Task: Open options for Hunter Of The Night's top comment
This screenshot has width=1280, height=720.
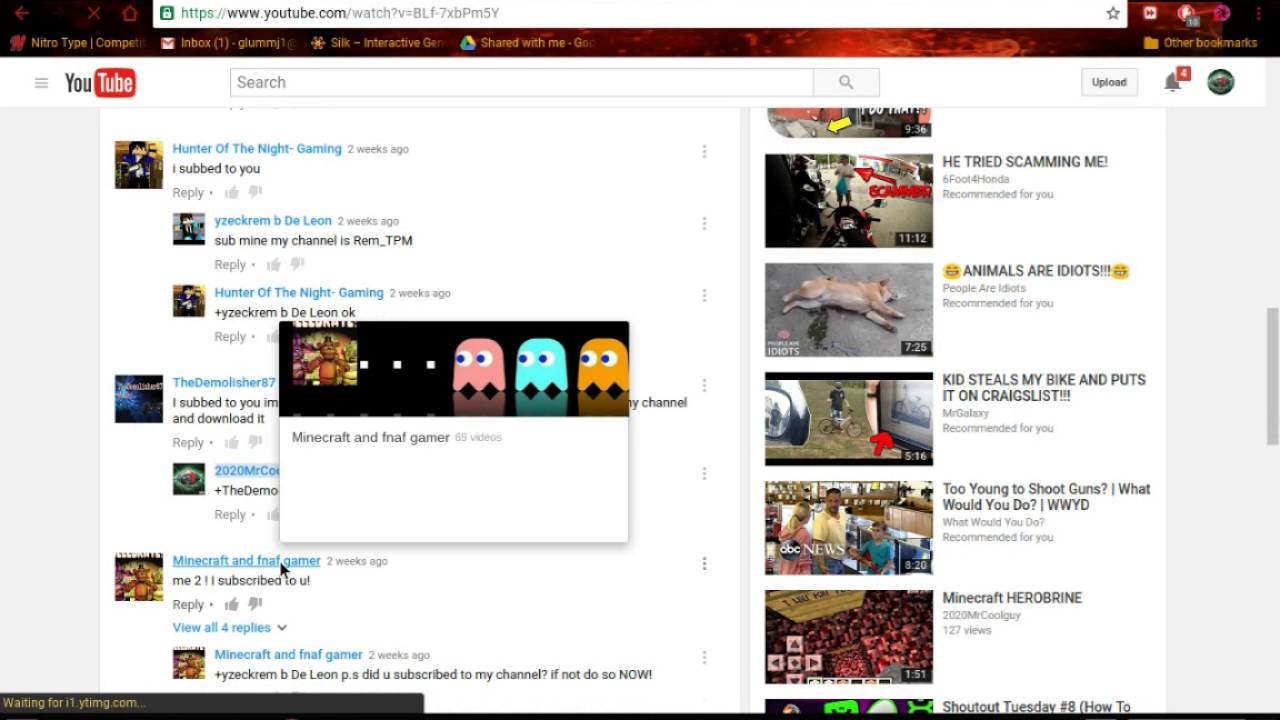Action: pyautogui.click(x=704, y=151)
